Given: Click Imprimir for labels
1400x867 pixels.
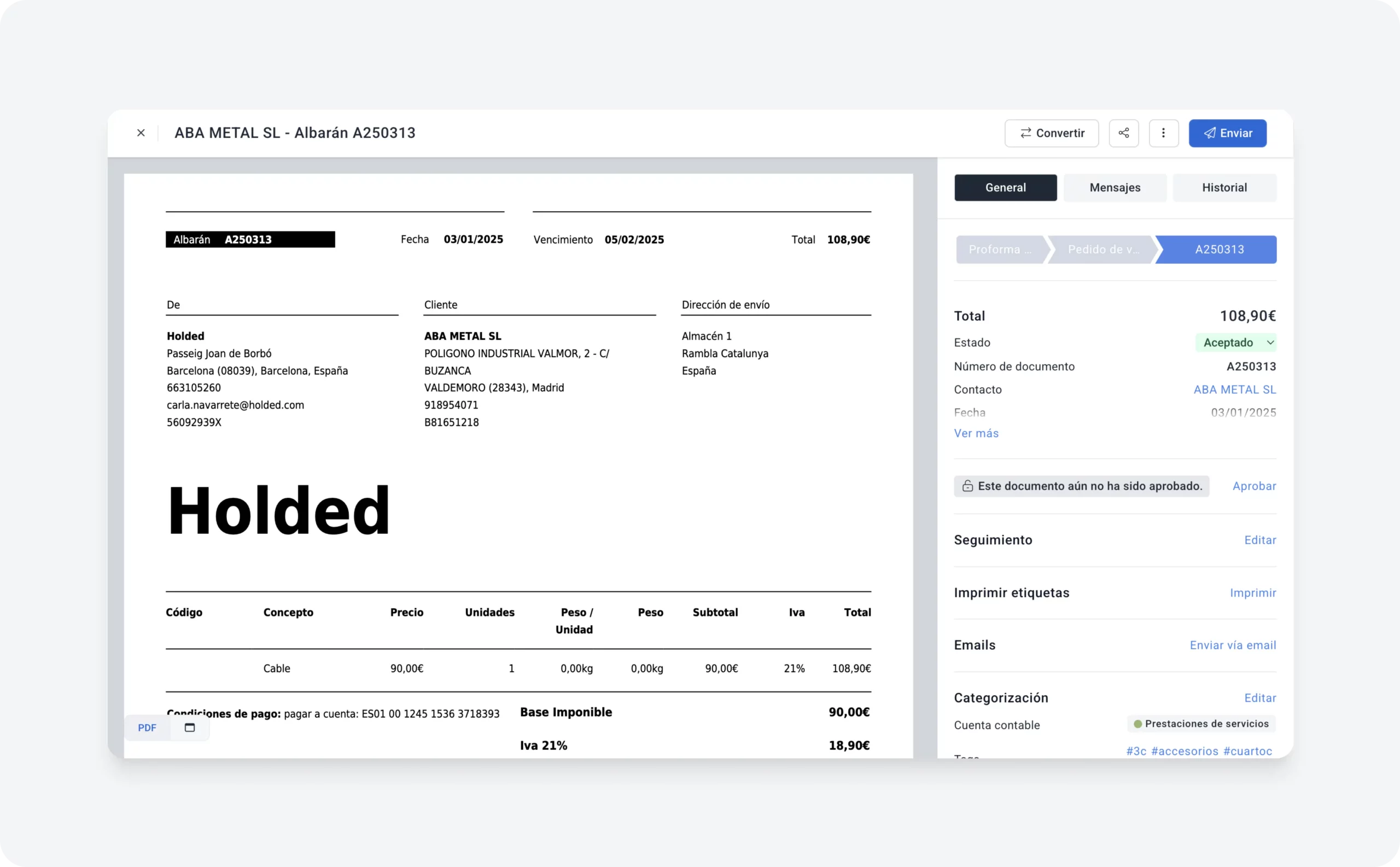Looking at the screenshot, I should coord(1253,593).
